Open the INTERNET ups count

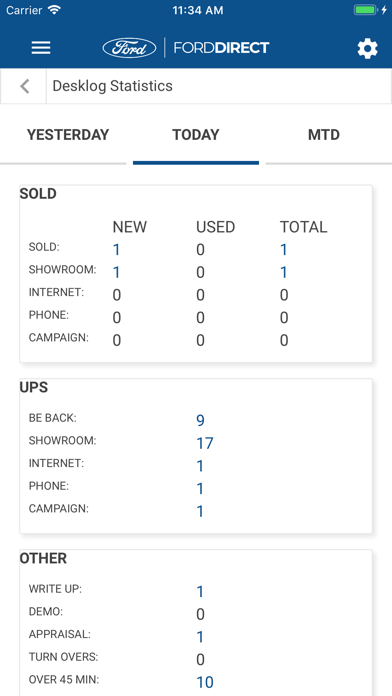(200, 466)
